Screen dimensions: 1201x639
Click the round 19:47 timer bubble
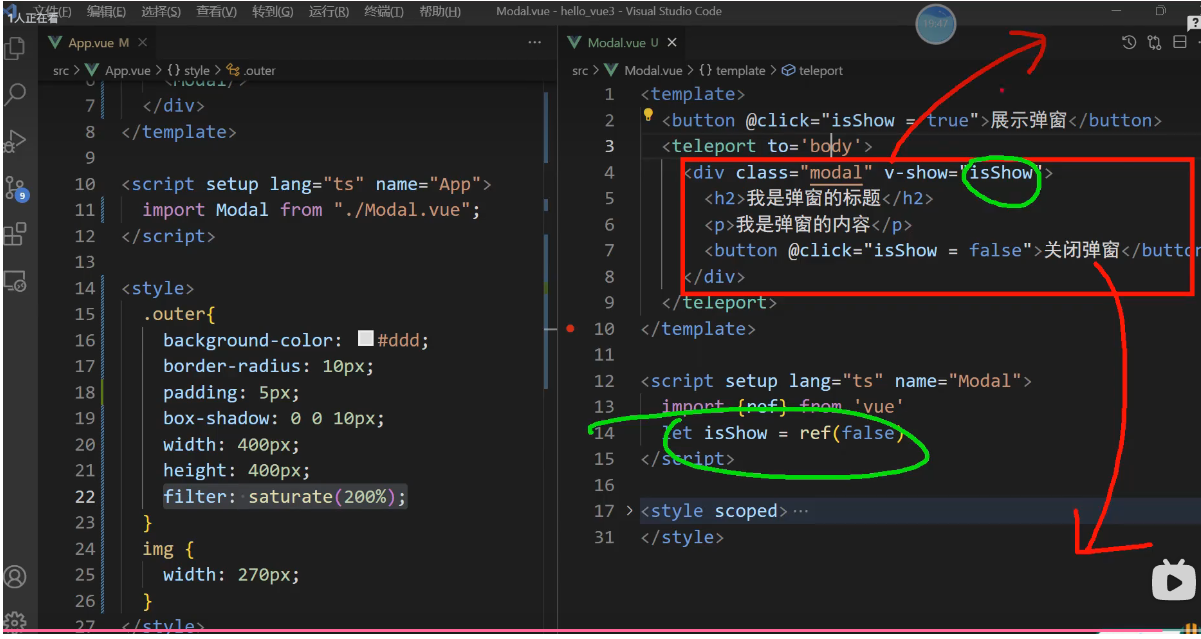(937, 24)
